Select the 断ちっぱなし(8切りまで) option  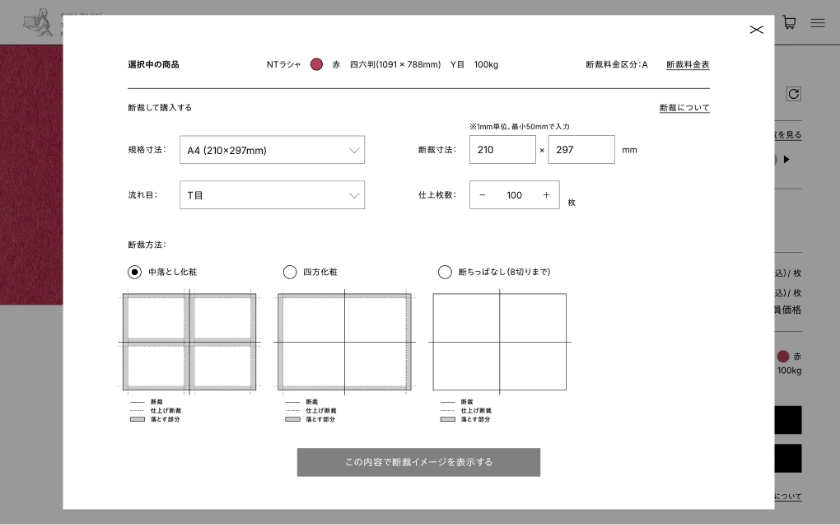pos(445,272)
